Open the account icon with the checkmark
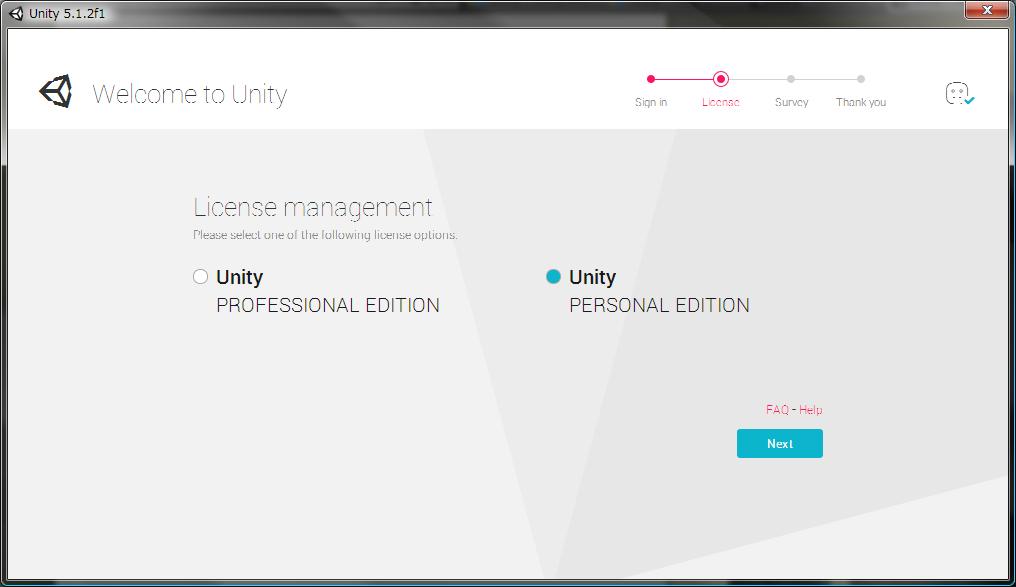Screen dimensions: 1016x587 (x=960, y=93)
